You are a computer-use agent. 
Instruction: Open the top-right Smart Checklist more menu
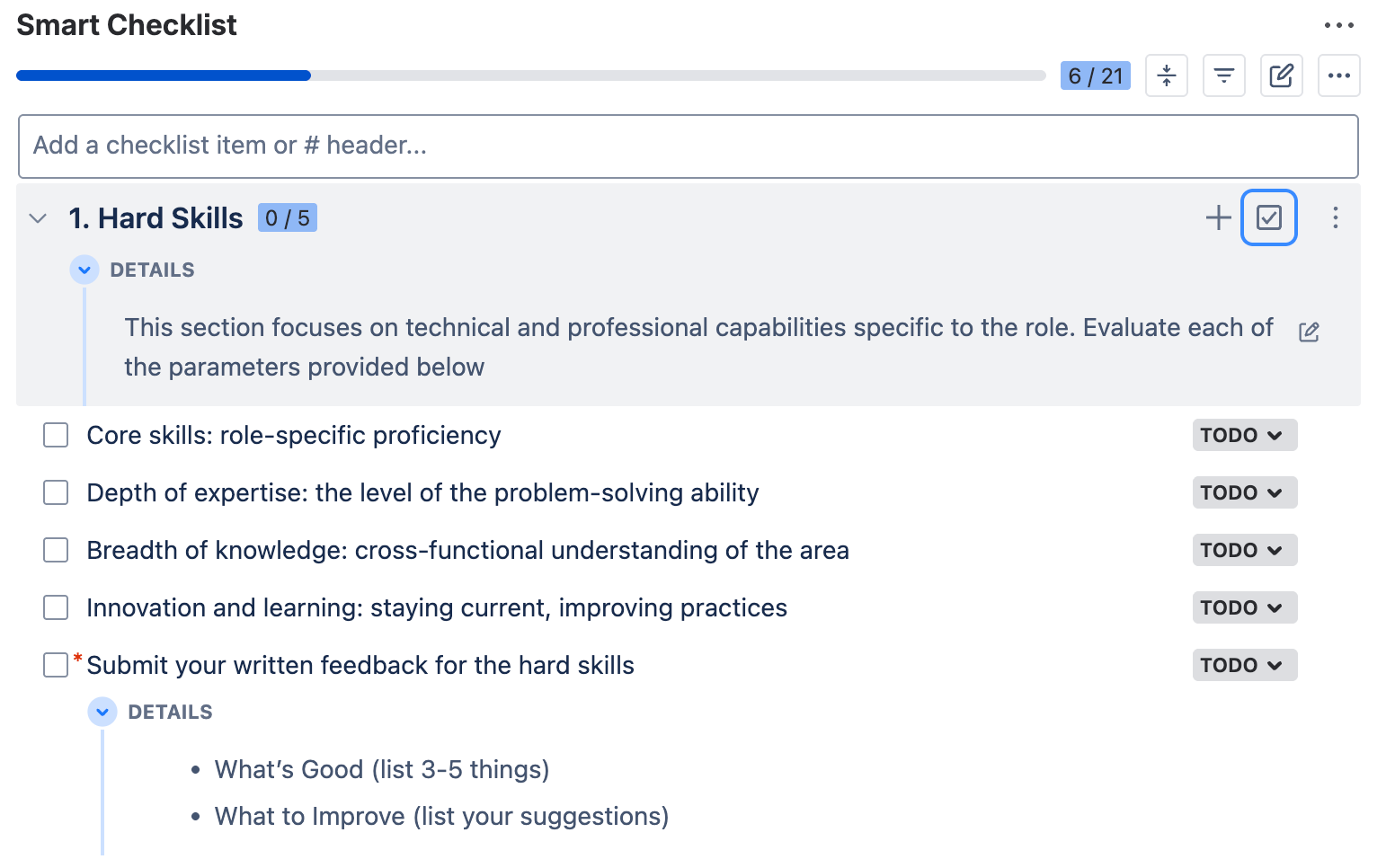[1339, 25]
